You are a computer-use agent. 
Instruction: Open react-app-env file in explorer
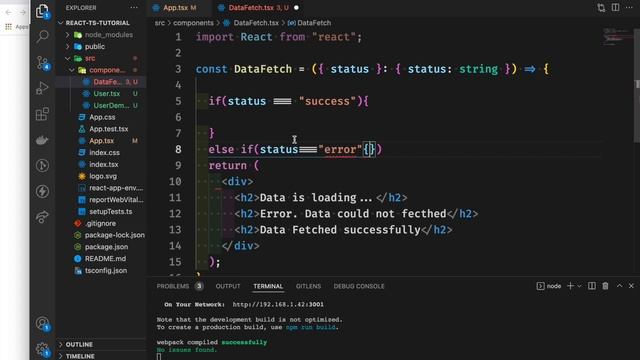tap(101, 188)
